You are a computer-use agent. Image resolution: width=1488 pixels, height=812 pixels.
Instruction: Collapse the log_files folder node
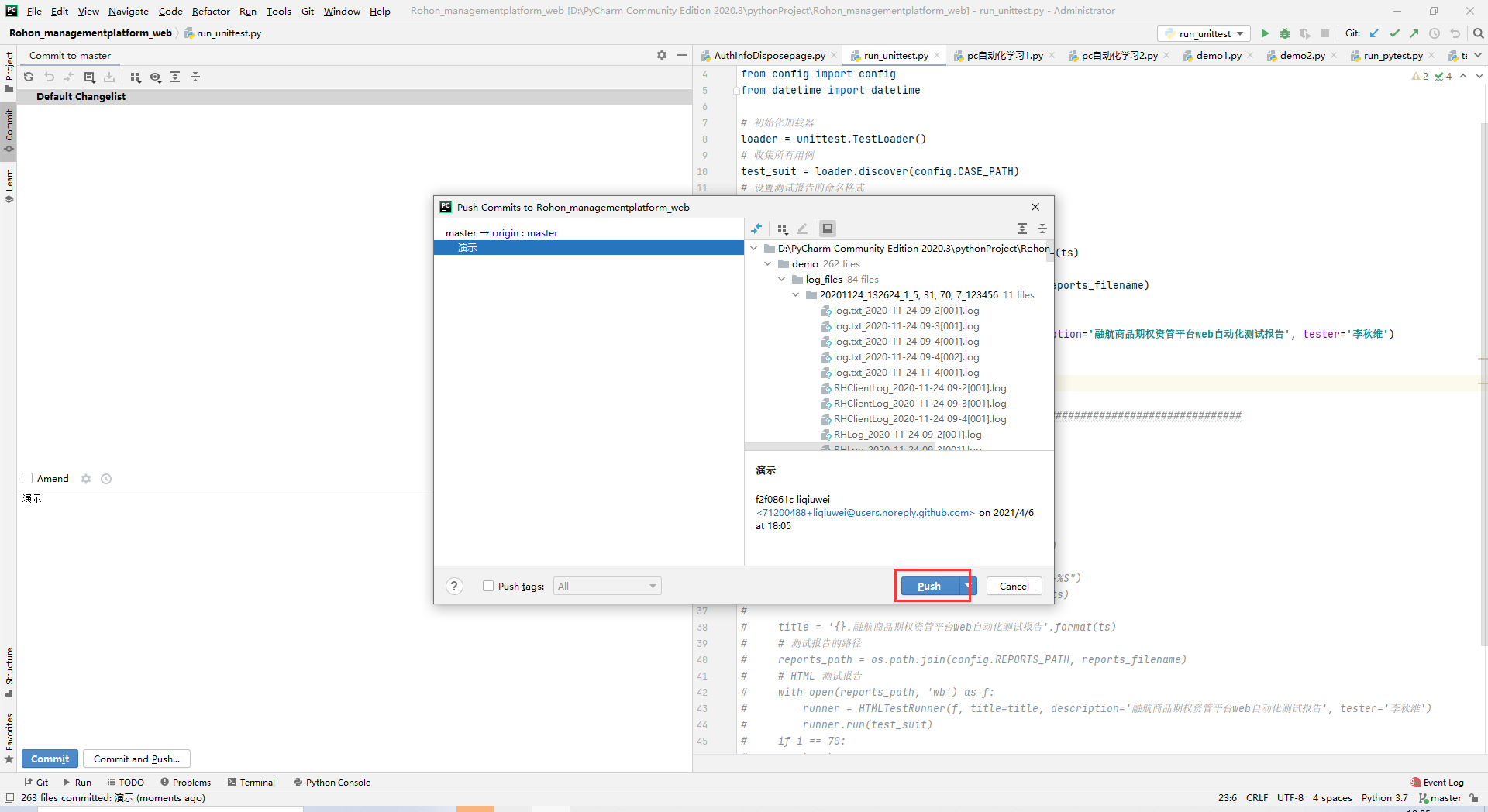(x=782, y=280)
